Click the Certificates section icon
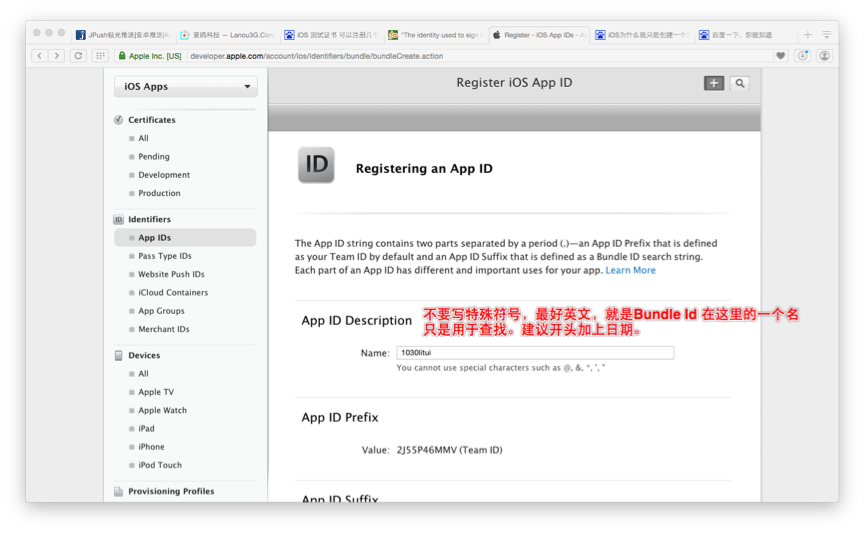The height and width of the screenshot is (533, 865). point(118,120)
